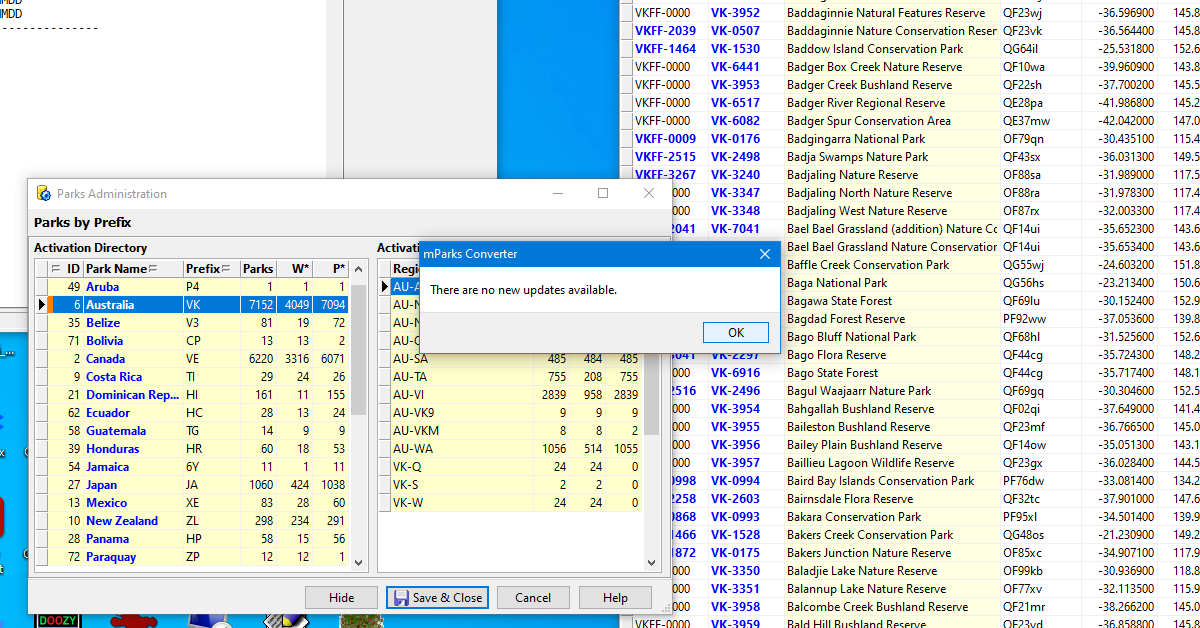Select AU-VK9 region row
Viewport: 1200px width, 628px height.
pyautogui.click(x=510, y=413)
